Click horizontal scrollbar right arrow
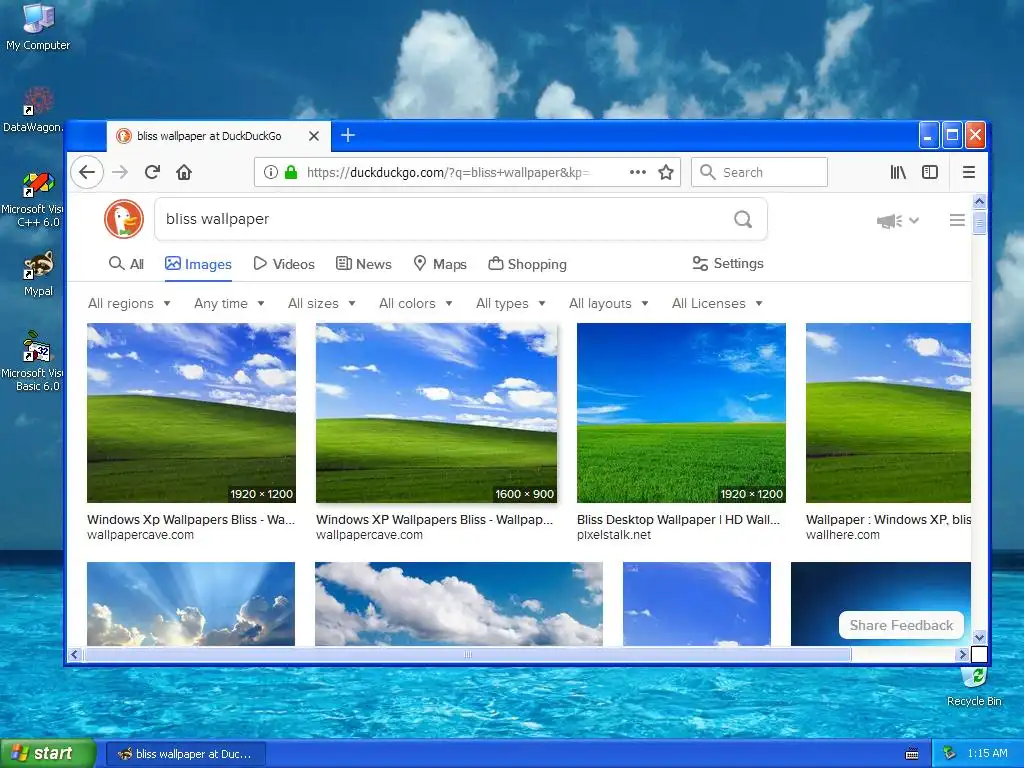 962,654
